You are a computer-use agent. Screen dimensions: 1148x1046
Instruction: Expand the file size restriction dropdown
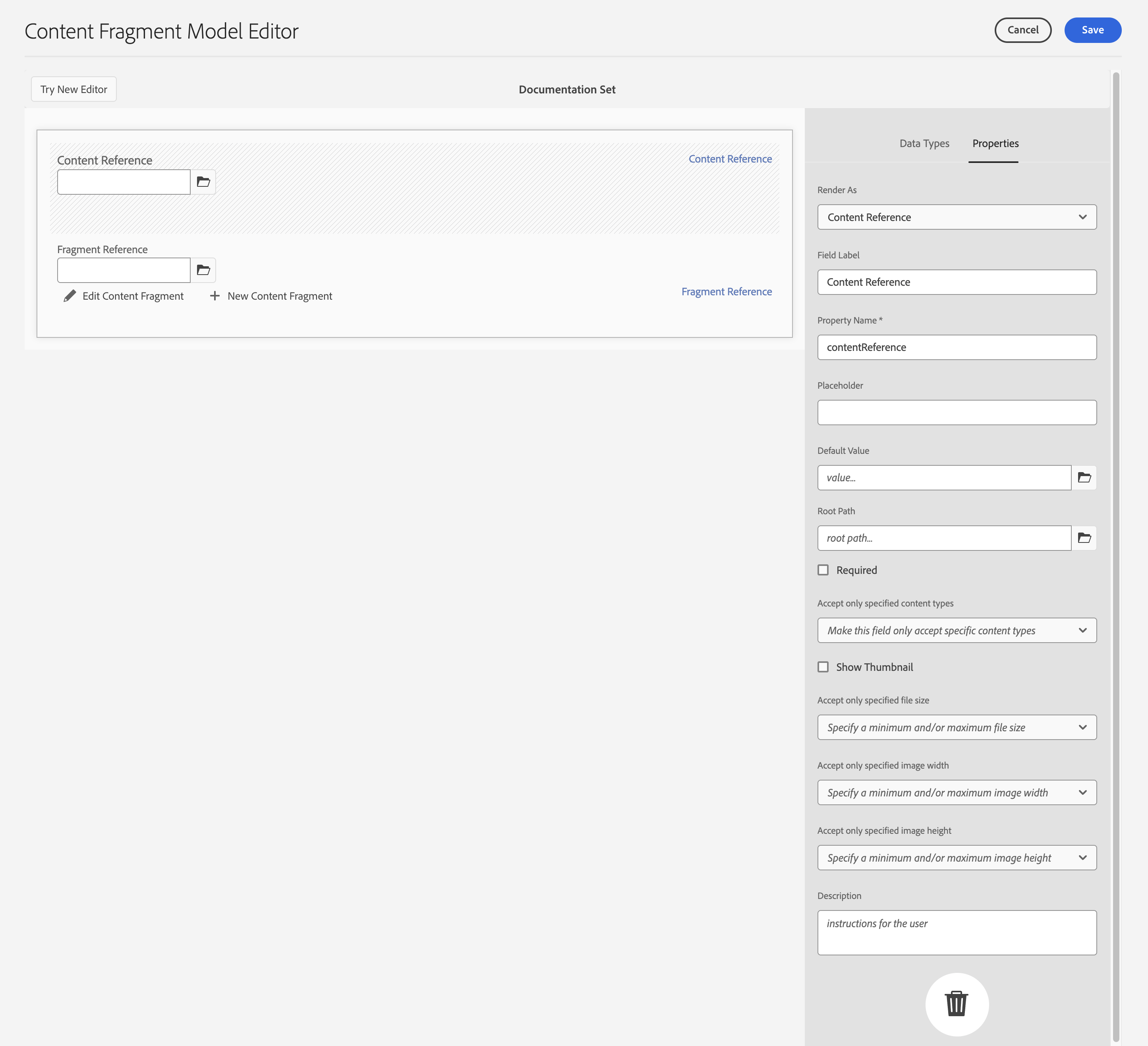point(957,727)
